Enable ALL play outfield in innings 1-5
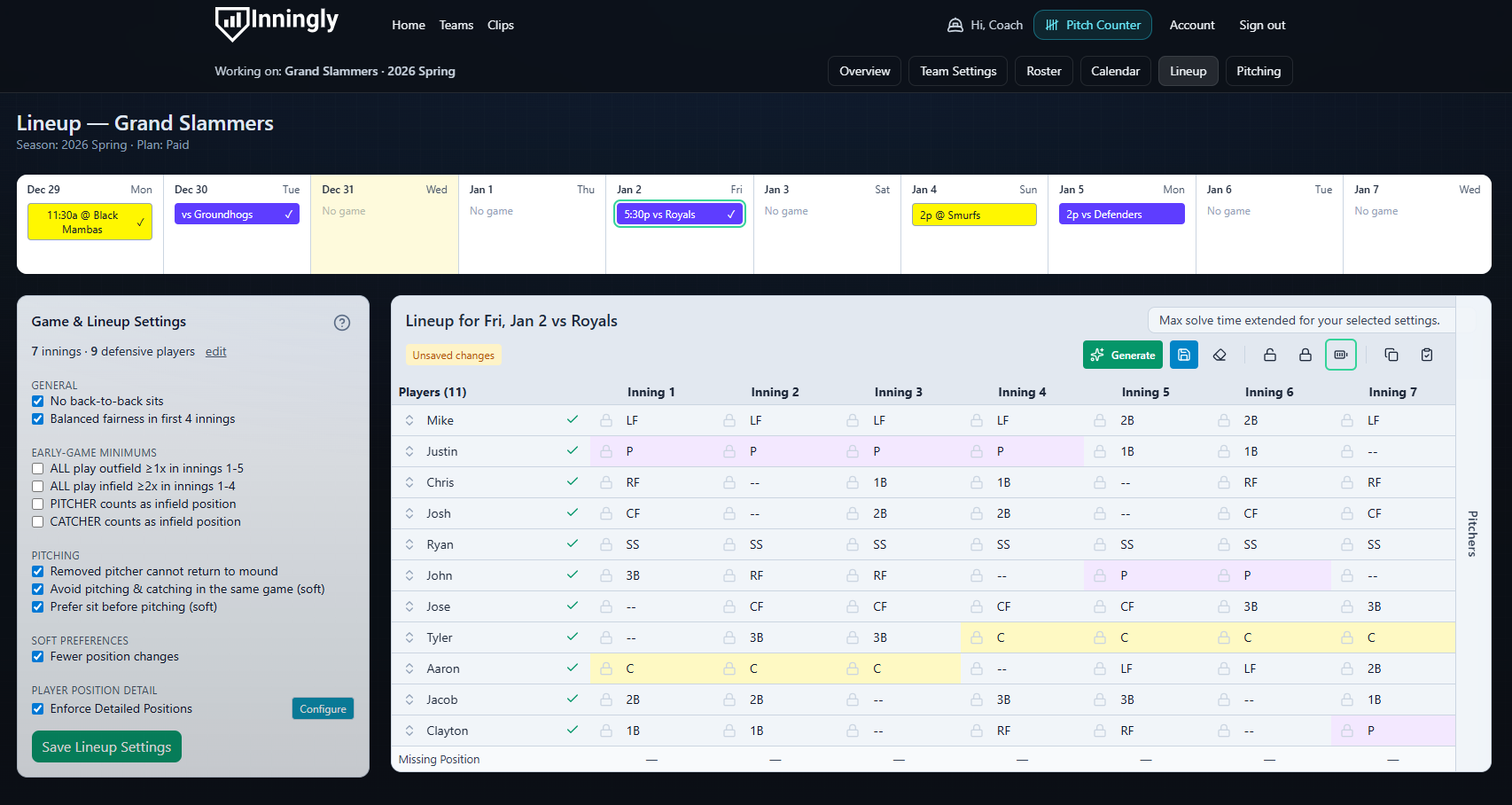Image resolution: width=1512 pixels, height=805 pixels. pyautogui.click(x=37, y=468)
